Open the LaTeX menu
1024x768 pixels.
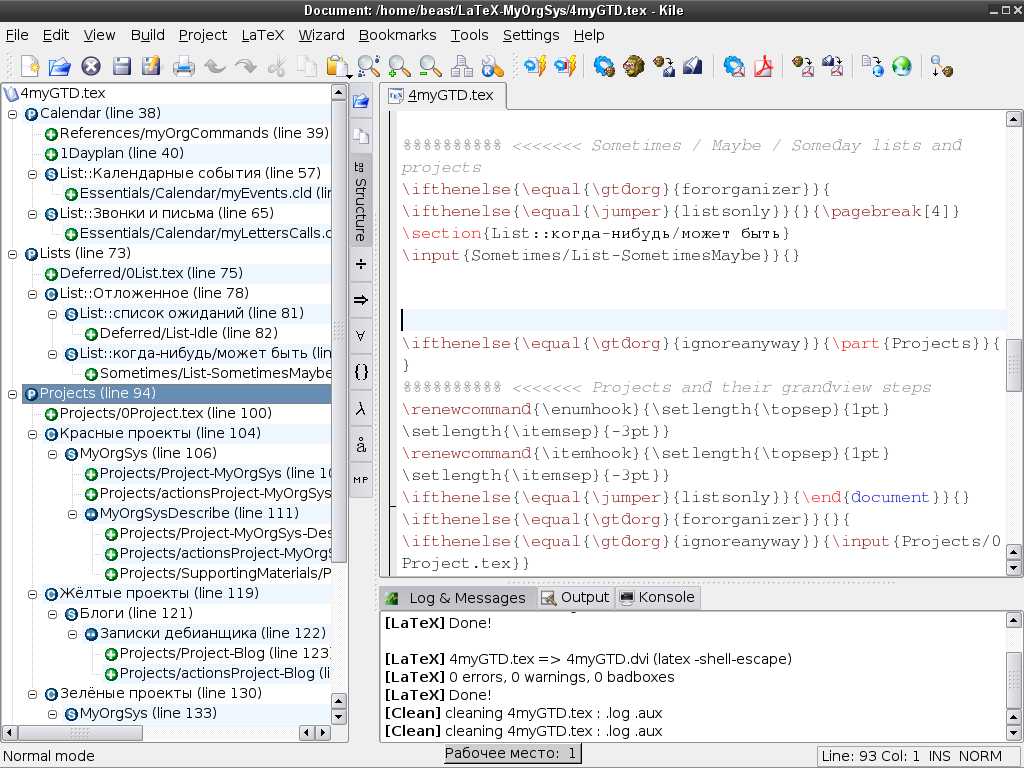[x=262, y=35]
